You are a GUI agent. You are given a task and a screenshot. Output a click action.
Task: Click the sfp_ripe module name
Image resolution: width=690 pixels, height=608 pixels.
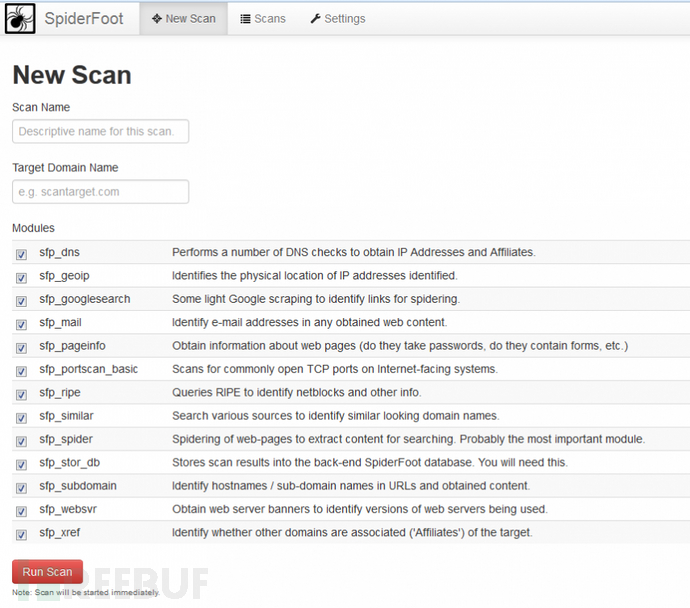pyautogui.click(x=60, y=392)
